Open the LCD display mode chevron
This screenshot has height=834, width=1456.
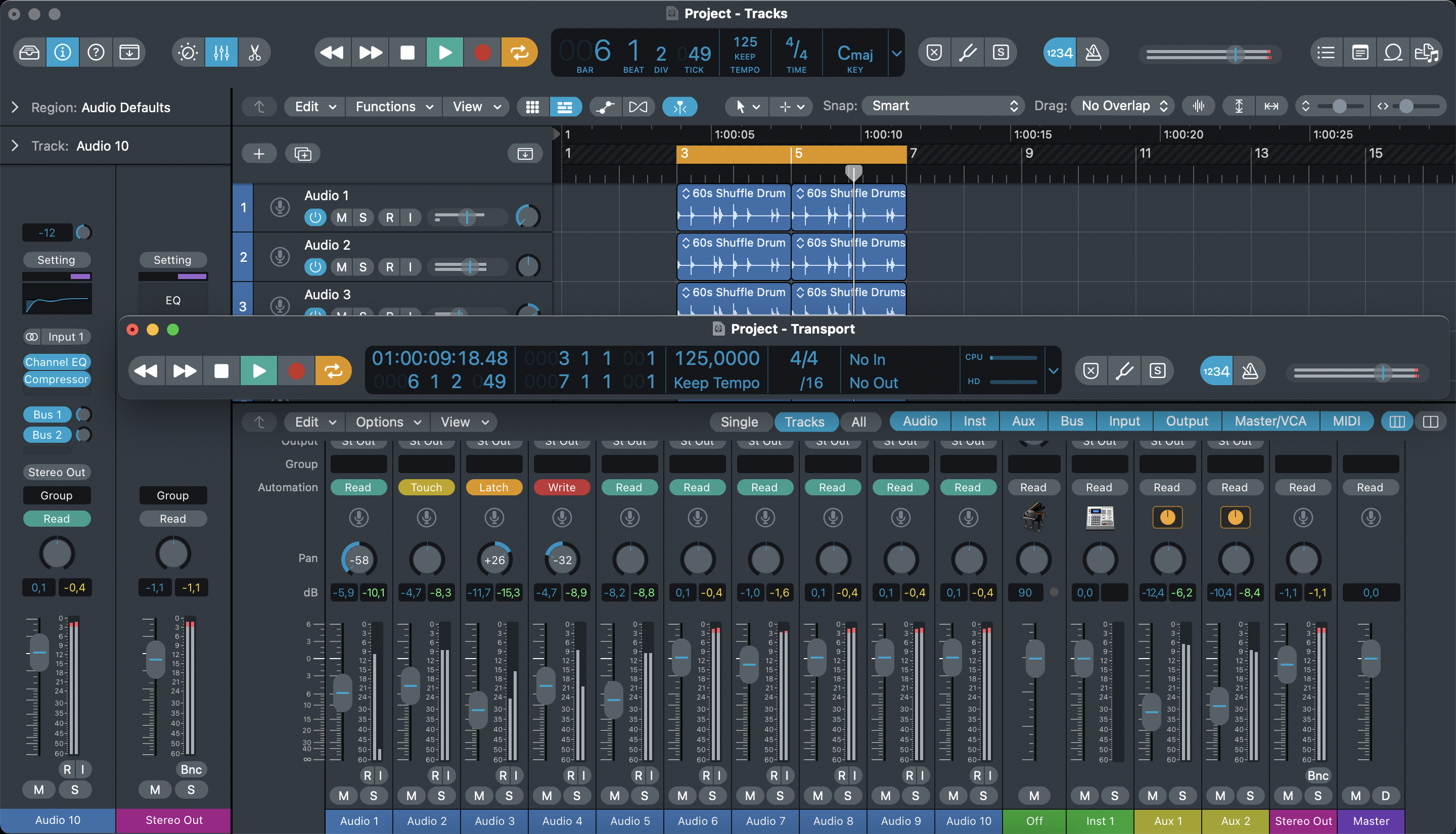[896, 53]
